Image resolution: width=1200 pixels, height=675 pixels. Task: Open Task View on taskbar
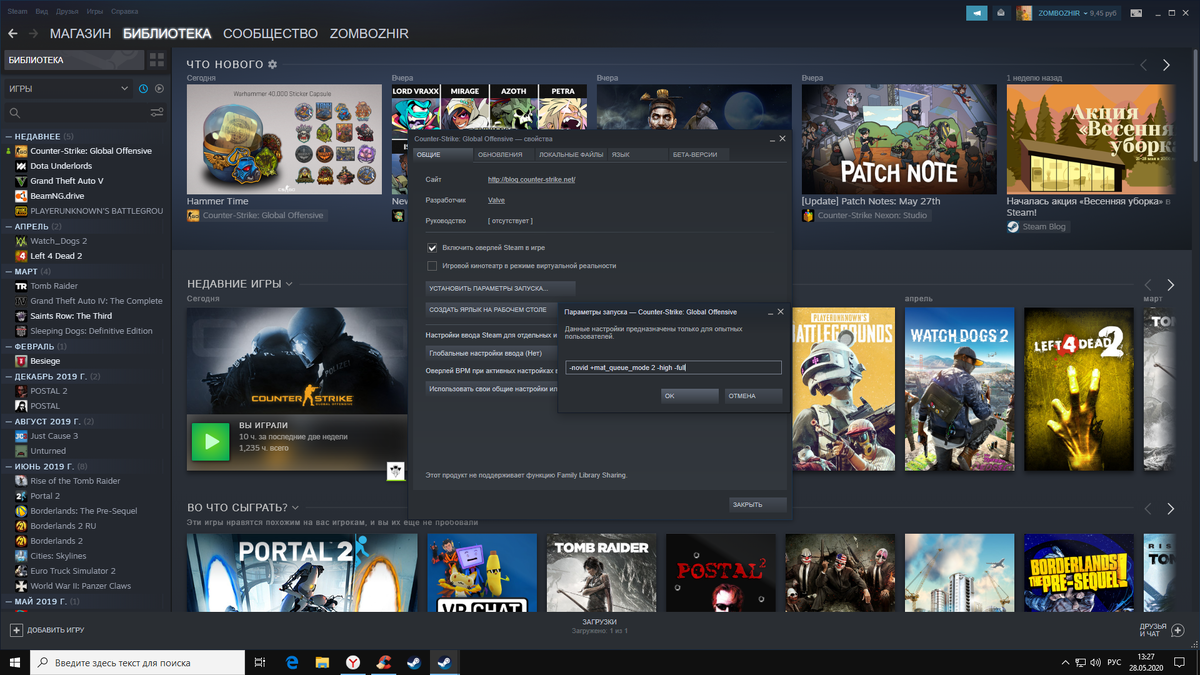point(260,662)
